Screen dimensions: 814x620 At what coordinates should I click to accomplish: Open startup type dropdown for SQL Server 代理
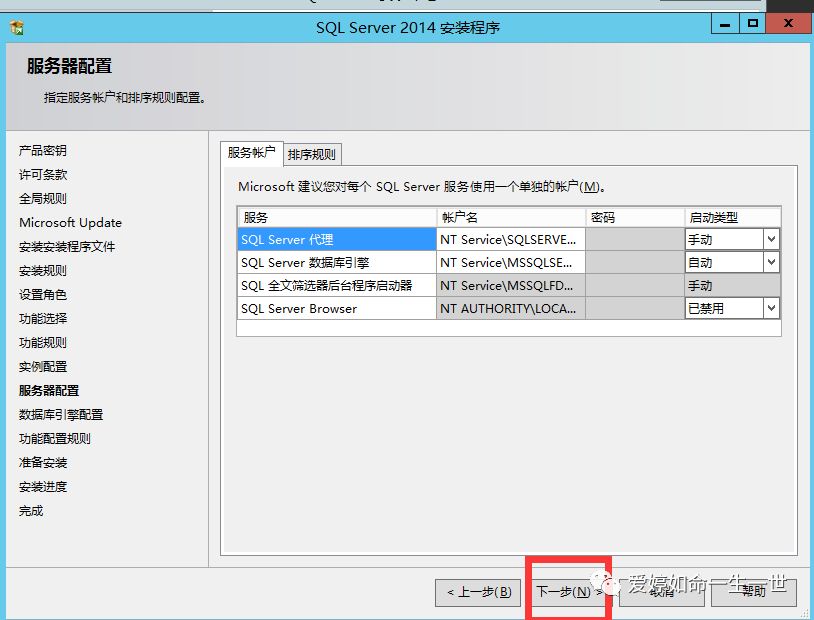tap(771, 239)
